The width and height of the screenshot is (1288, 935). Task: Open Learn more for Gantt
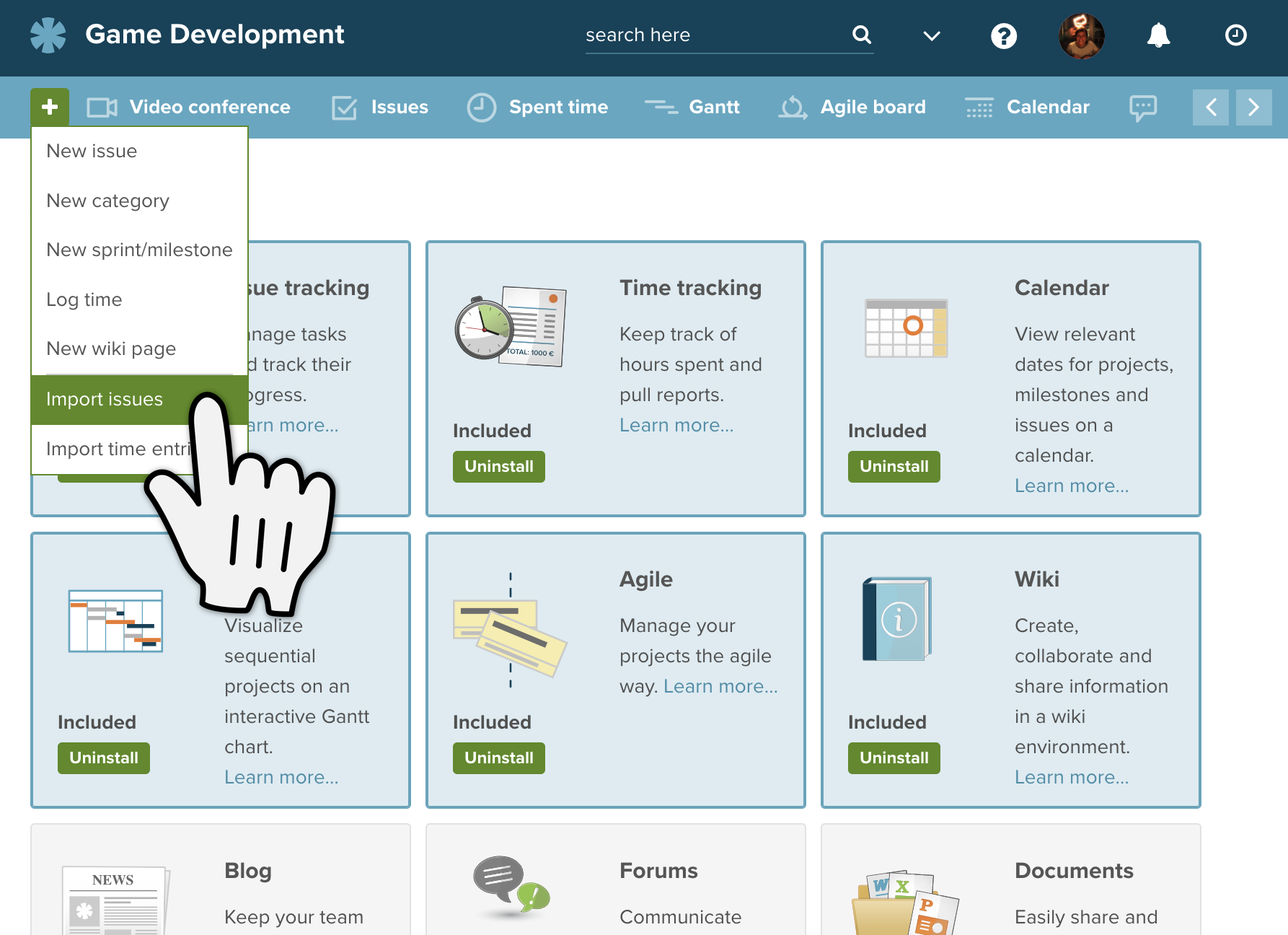(281, 778)
